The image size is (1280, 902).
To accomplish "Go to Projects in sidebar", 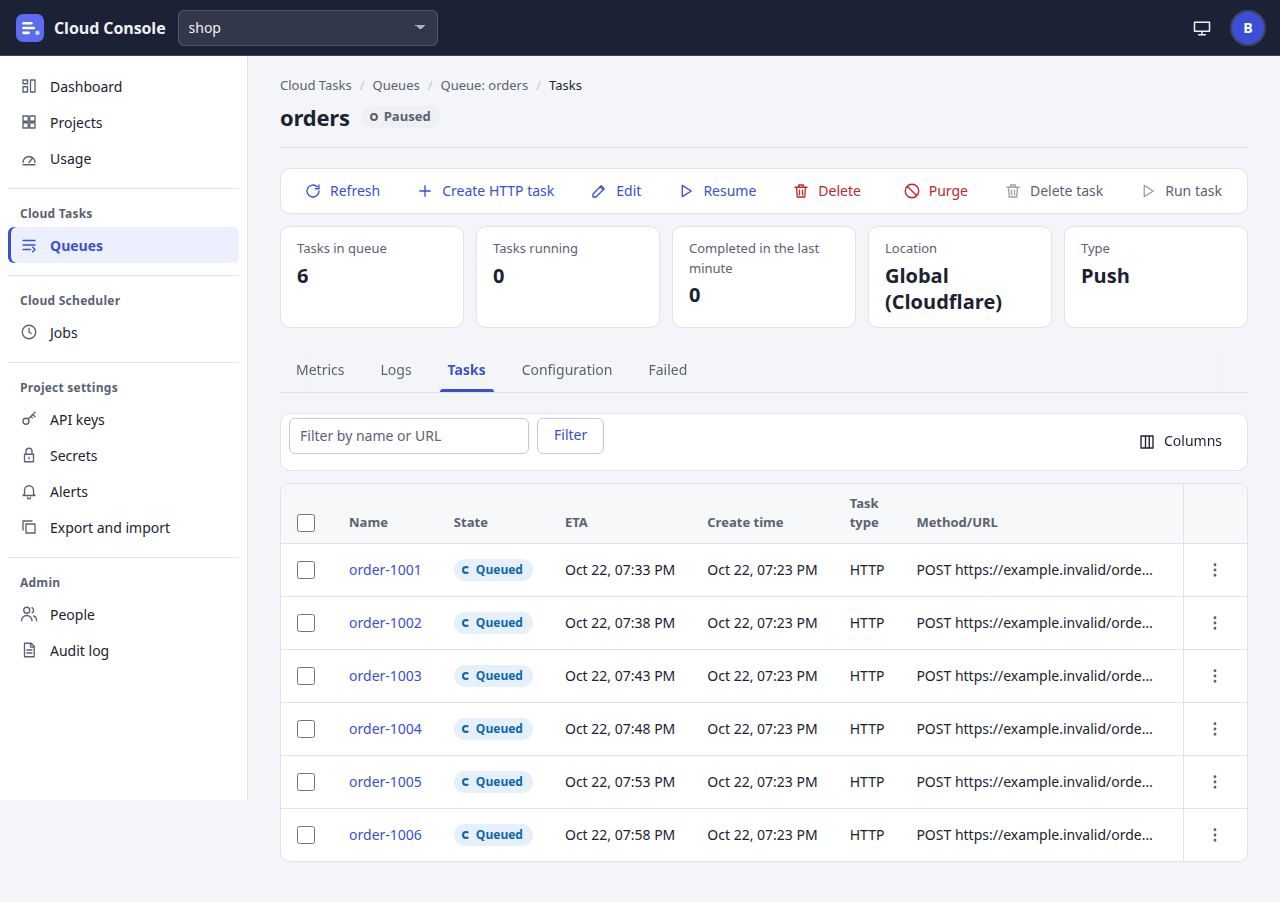I will point(123,123).
